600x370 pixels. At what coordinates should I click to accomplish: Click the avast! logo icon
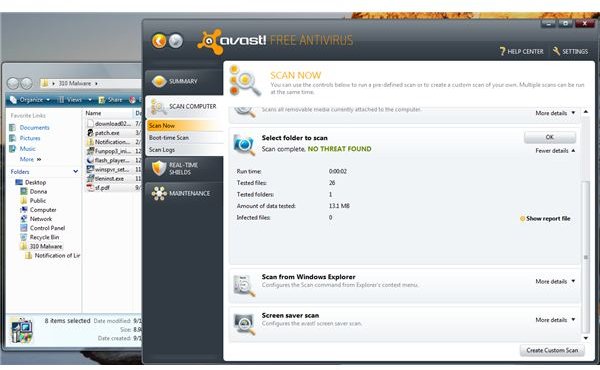[x=209, y=41]
